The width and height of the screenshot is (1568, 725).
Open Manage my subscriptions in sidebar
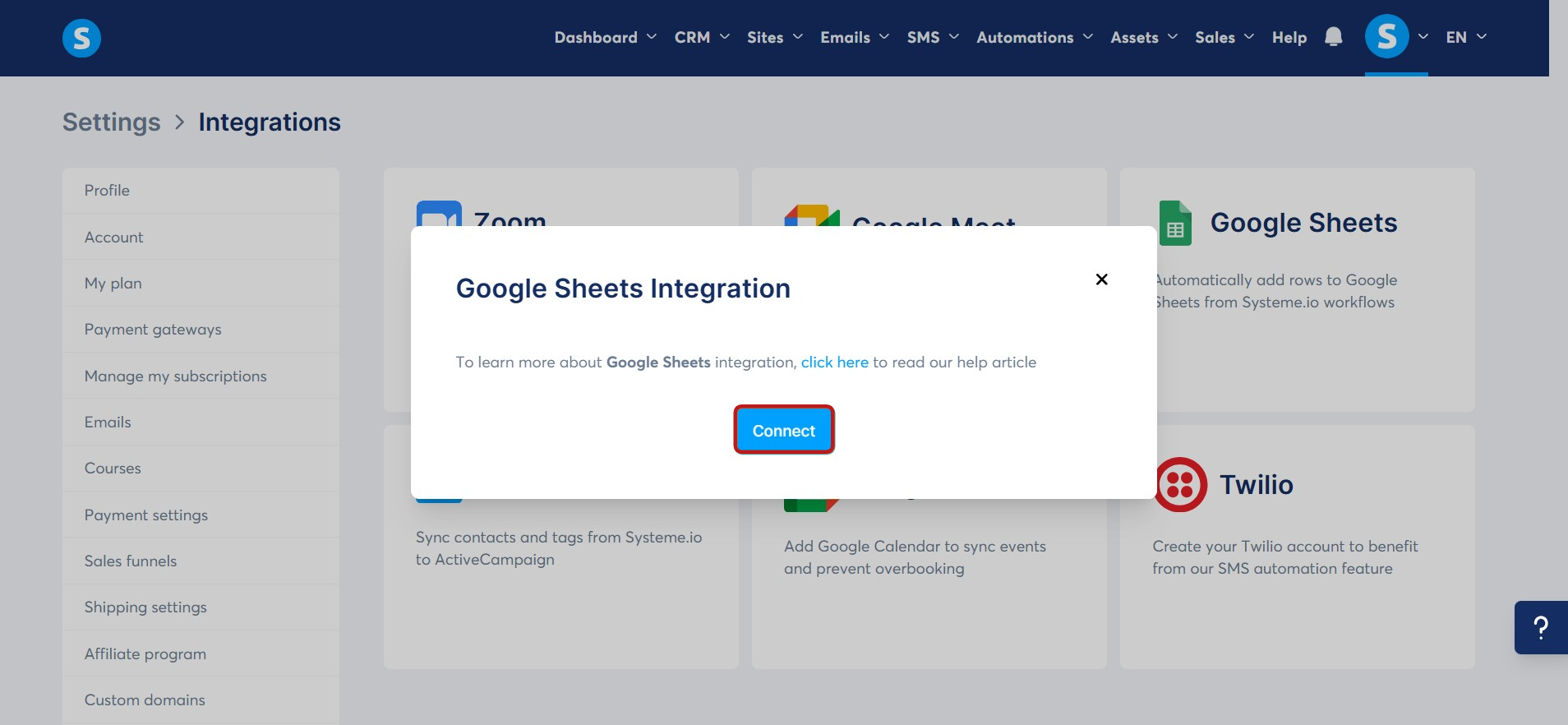point(201,376)
